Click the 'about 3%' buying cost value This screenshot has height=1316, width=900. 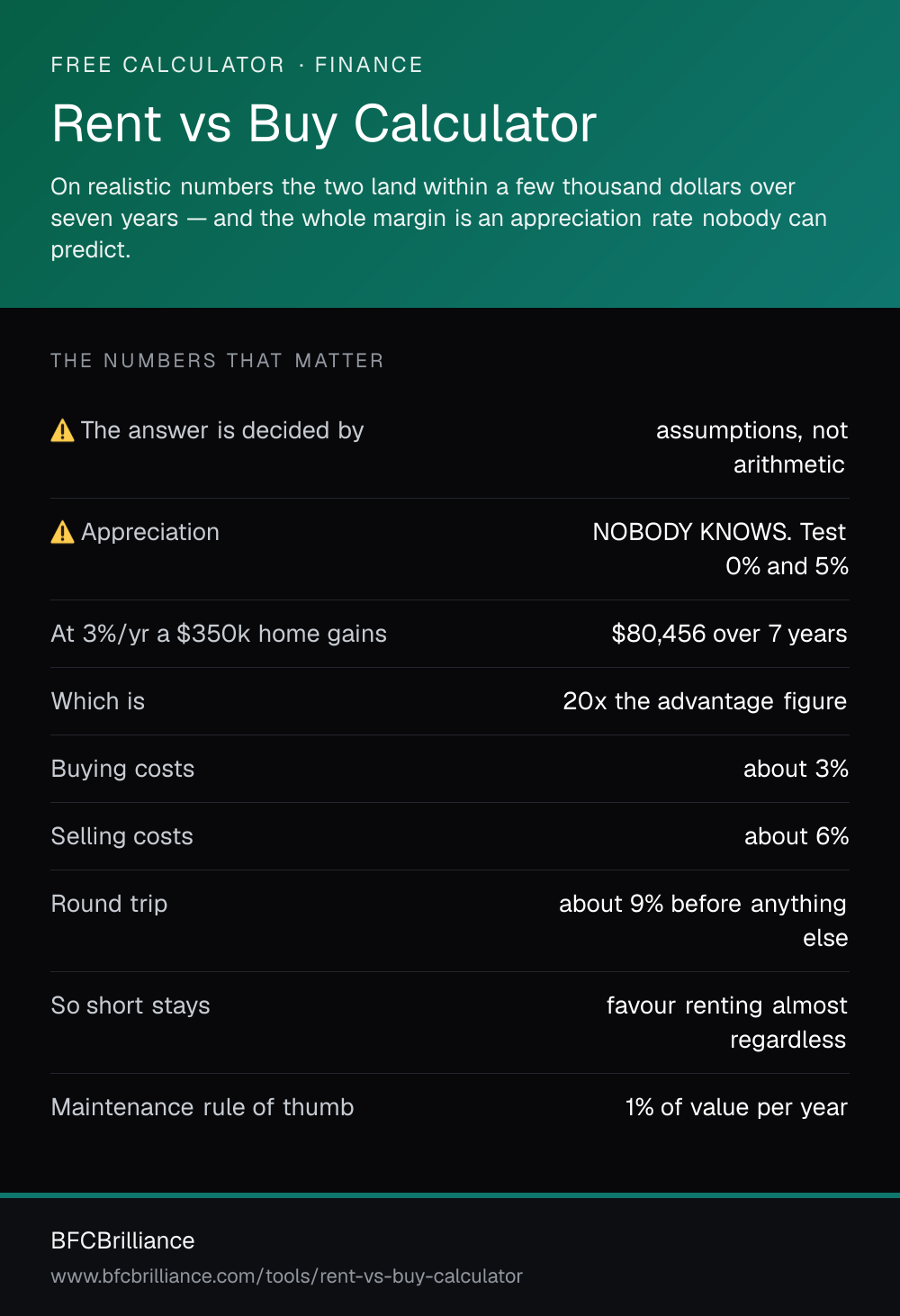[x=796, y=769]
